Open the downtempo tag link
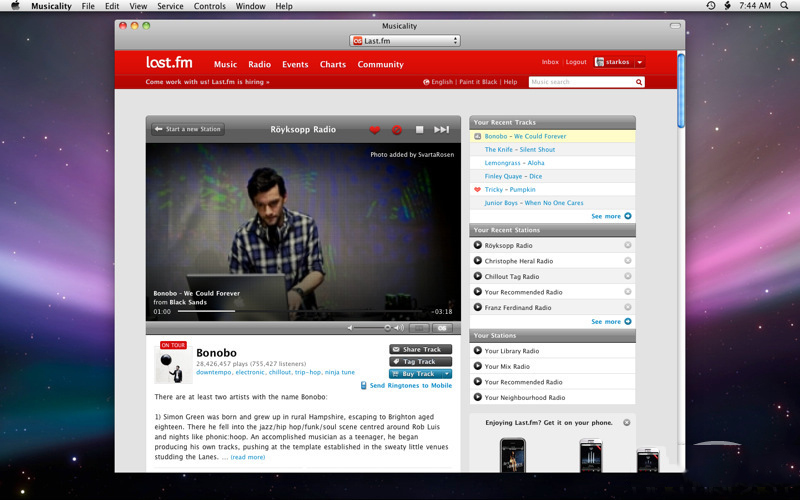 214,372
